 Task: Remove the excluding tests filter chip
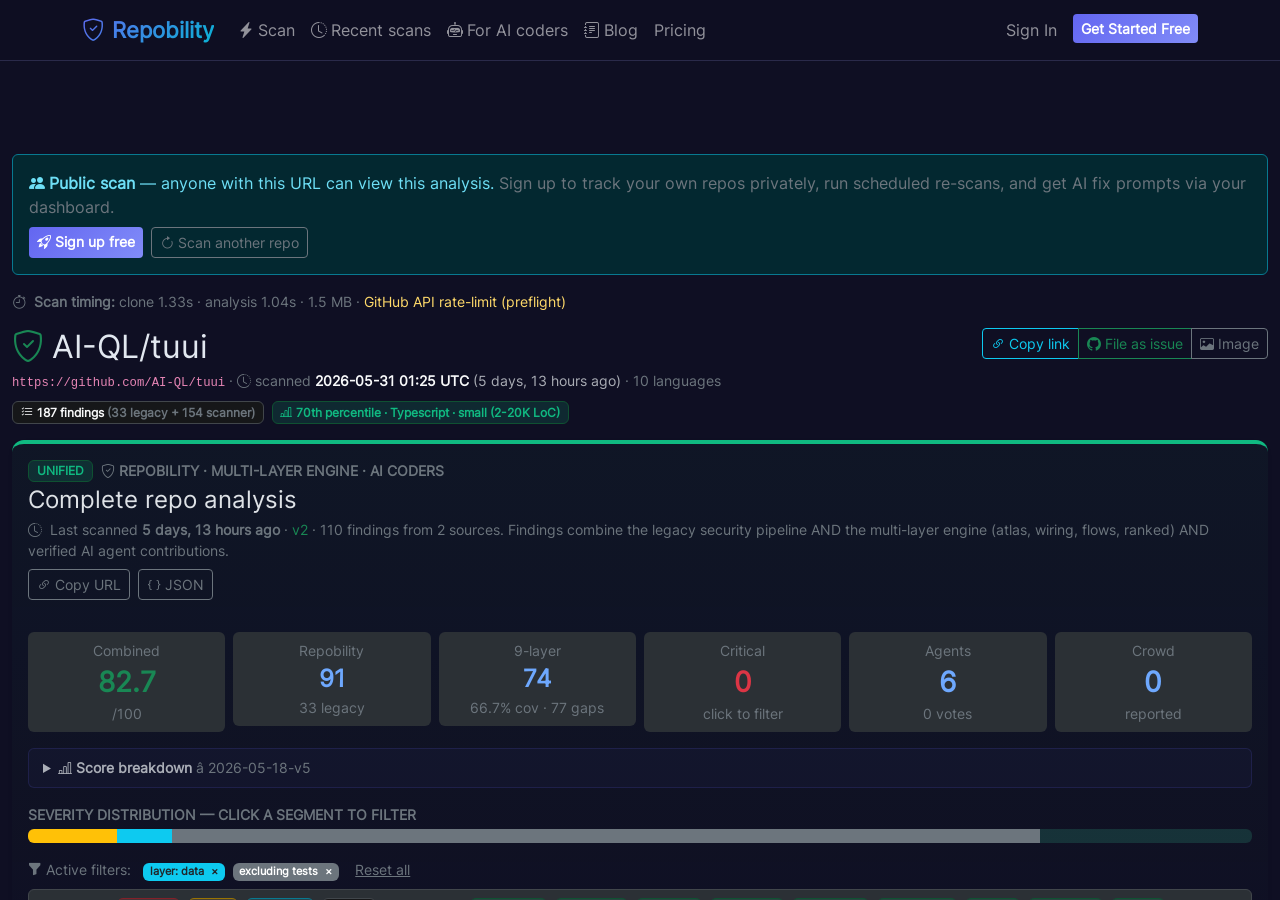328,872
